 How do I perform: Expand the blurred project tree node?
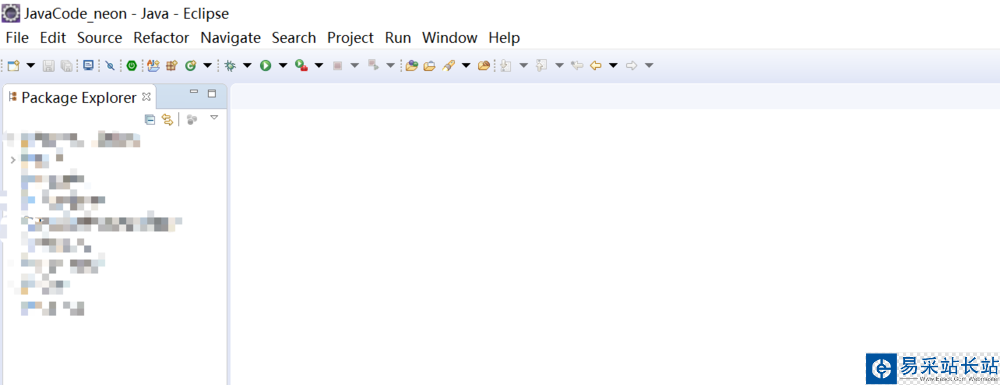tap(13, 159)
